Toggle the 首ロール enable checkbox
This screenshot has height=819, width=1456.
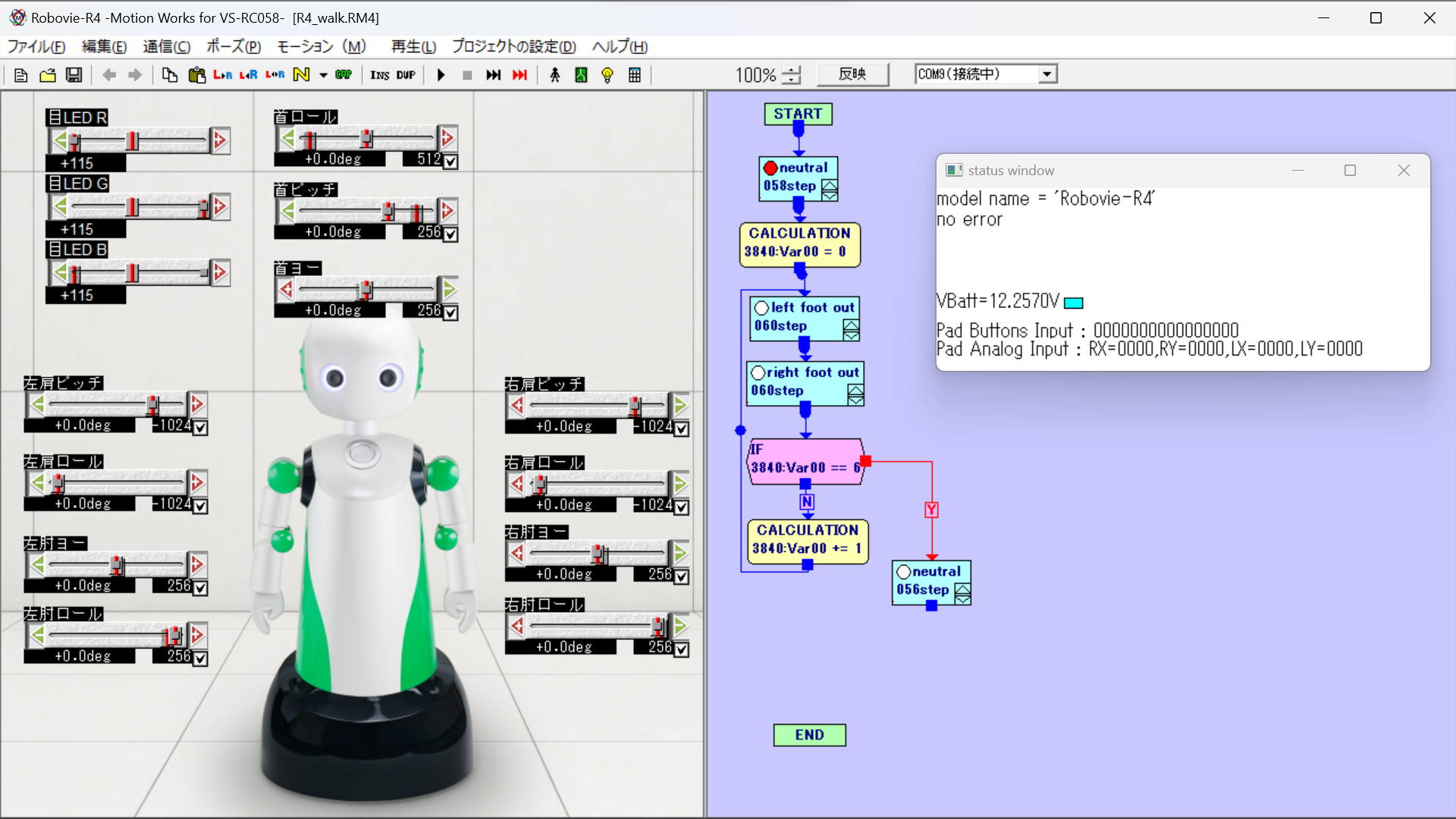450,162
